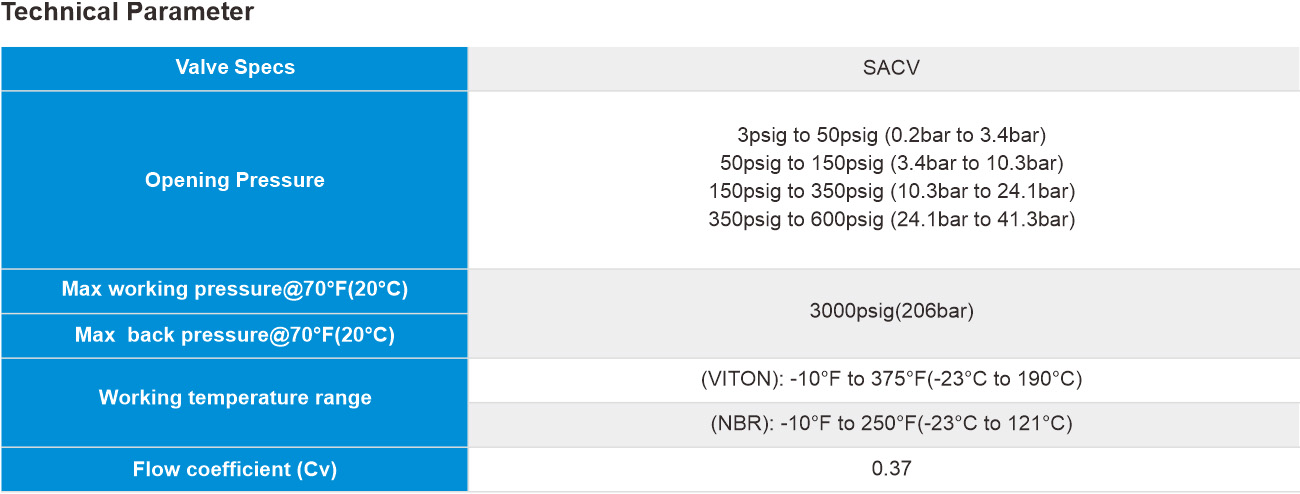Select the Flow coefficient (Cv) label
The height and width of the screenshot is (494, 1300).
click(x=234, y=469)
